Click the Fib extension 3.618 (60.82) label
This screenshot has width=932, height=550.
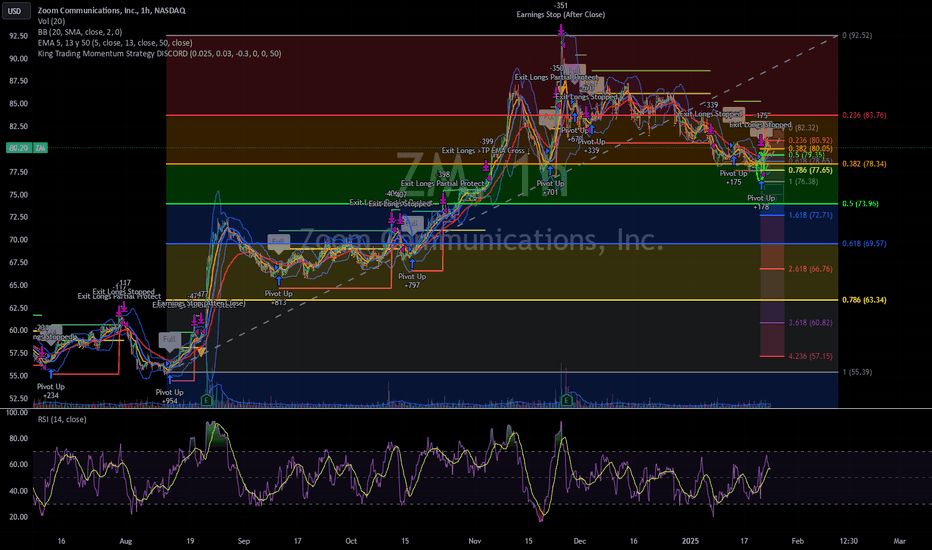click(x=810, y=323)
